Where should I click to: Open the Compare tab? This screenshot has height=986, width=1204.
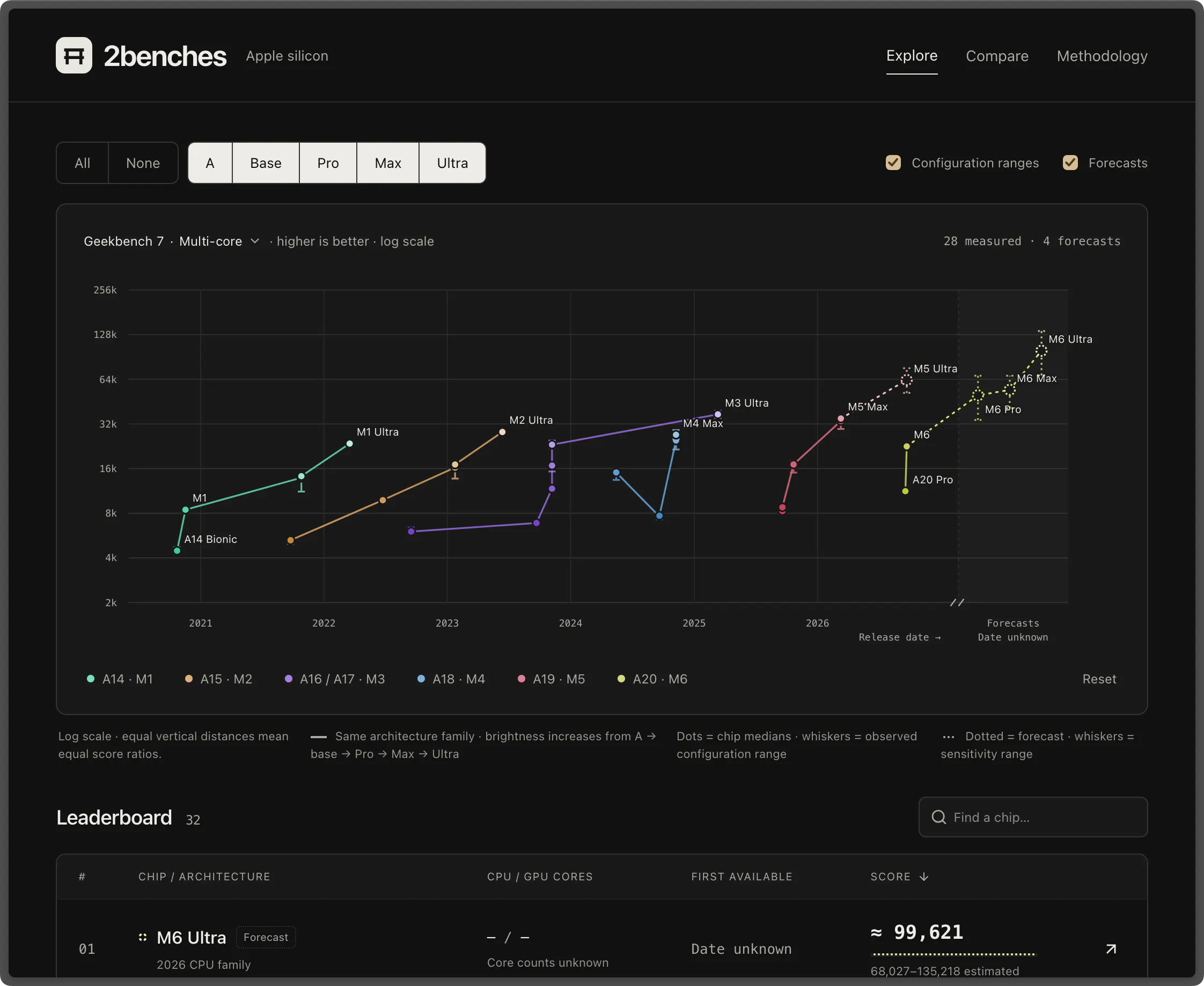click(x=997, y=56)
